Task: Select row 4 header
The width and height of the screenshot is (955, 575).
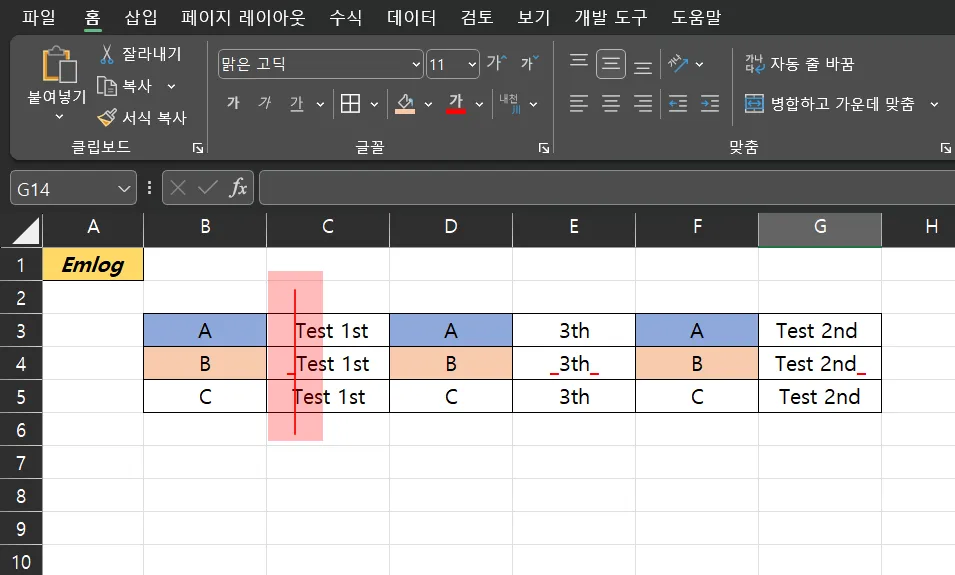Action: [21, 364]
